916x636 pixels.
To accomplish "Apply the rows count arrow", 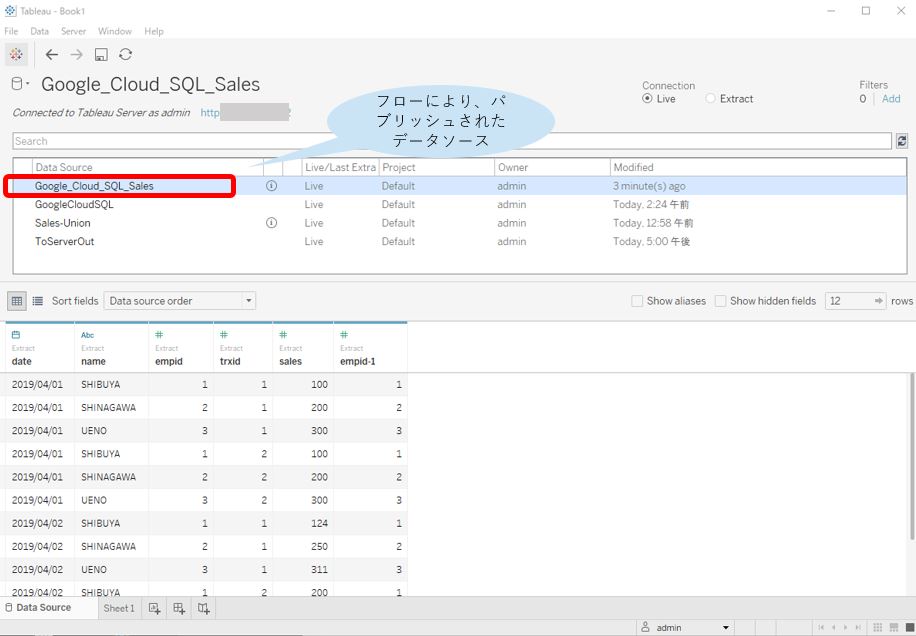I will tap(879, 301).
